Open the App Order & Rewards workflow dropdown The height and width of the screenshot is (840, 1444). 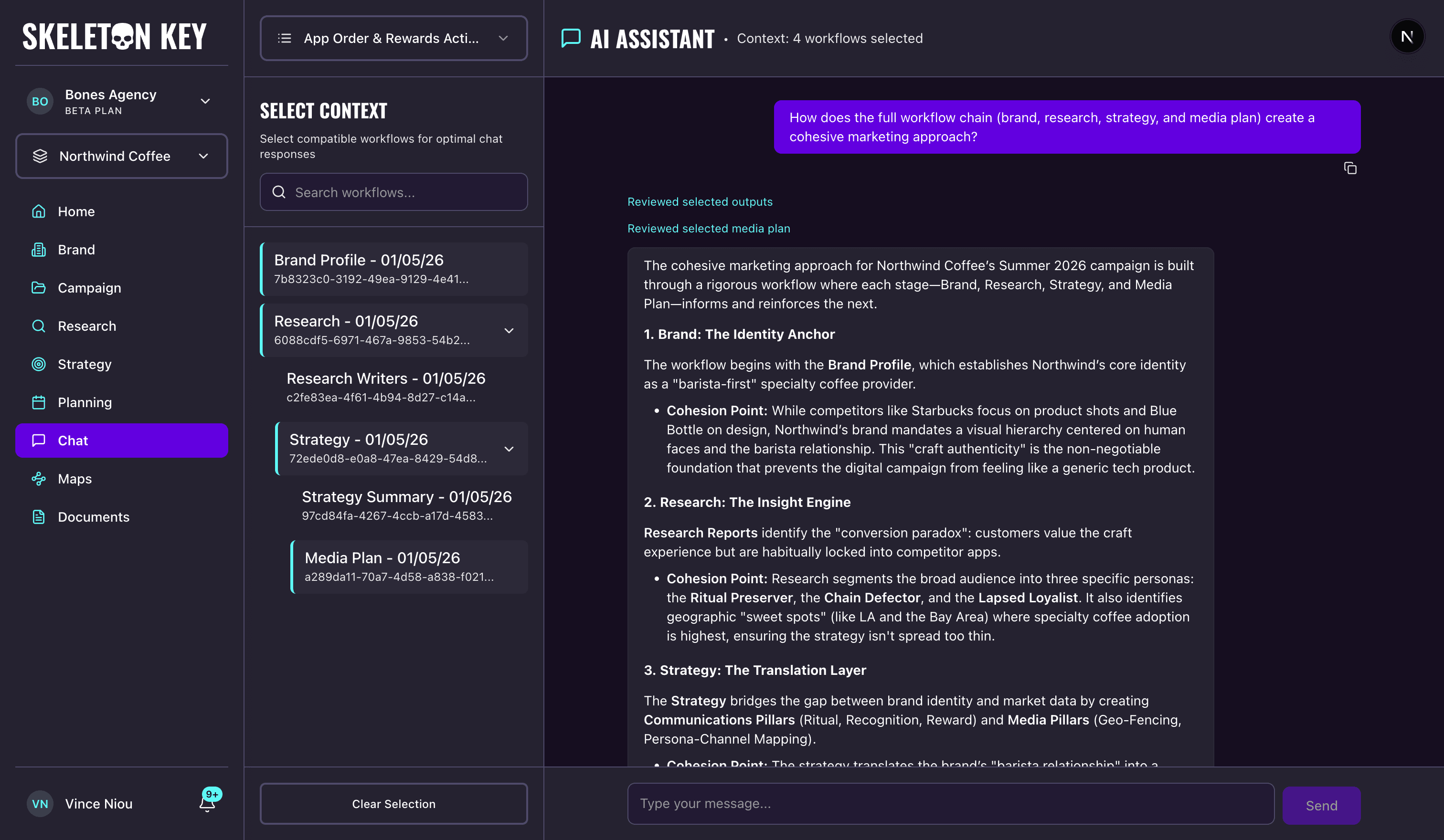coord(393,38)
